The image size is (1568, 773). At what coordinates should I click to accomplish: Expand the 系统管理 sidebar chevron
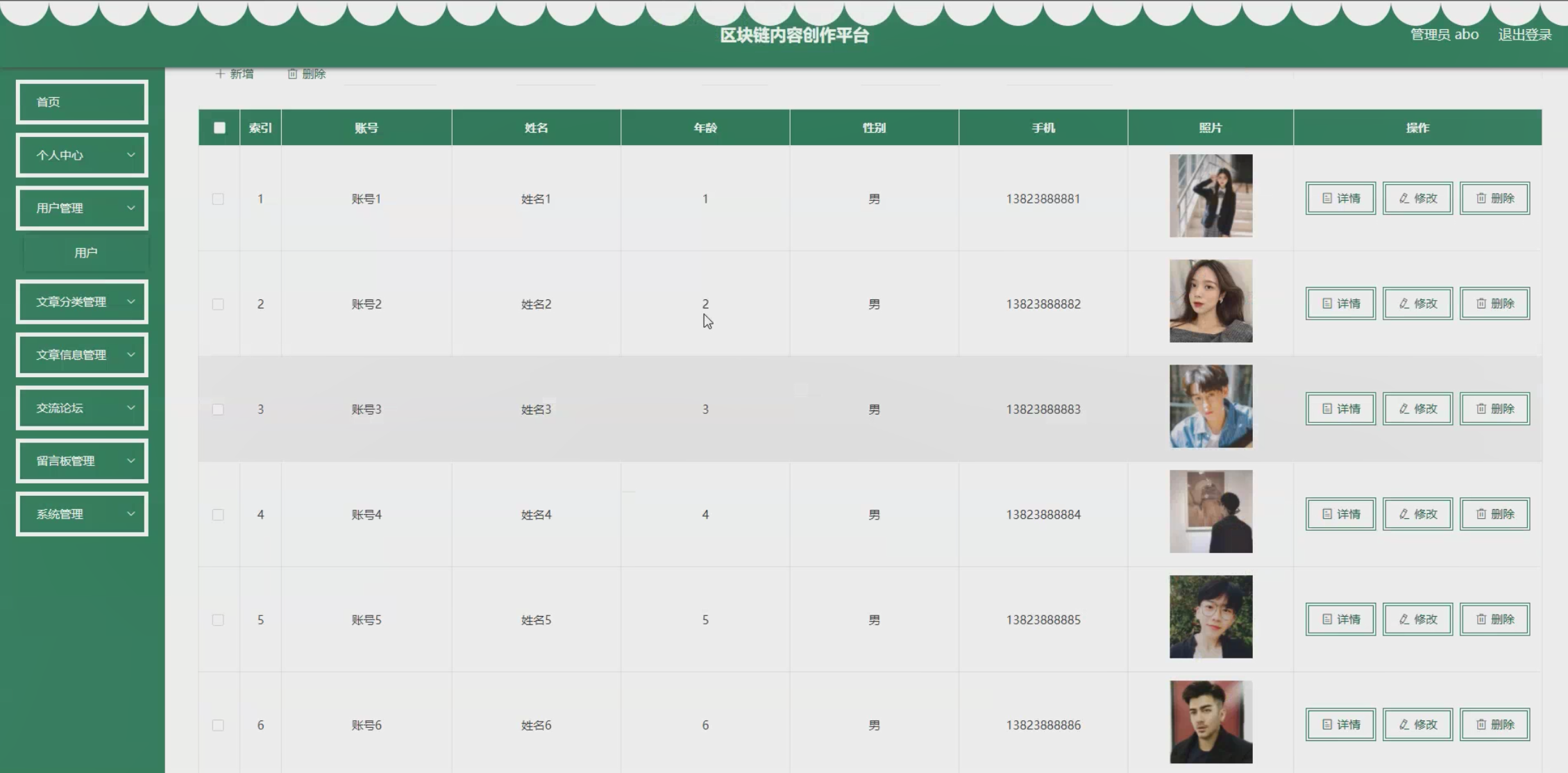pos(130,514)
